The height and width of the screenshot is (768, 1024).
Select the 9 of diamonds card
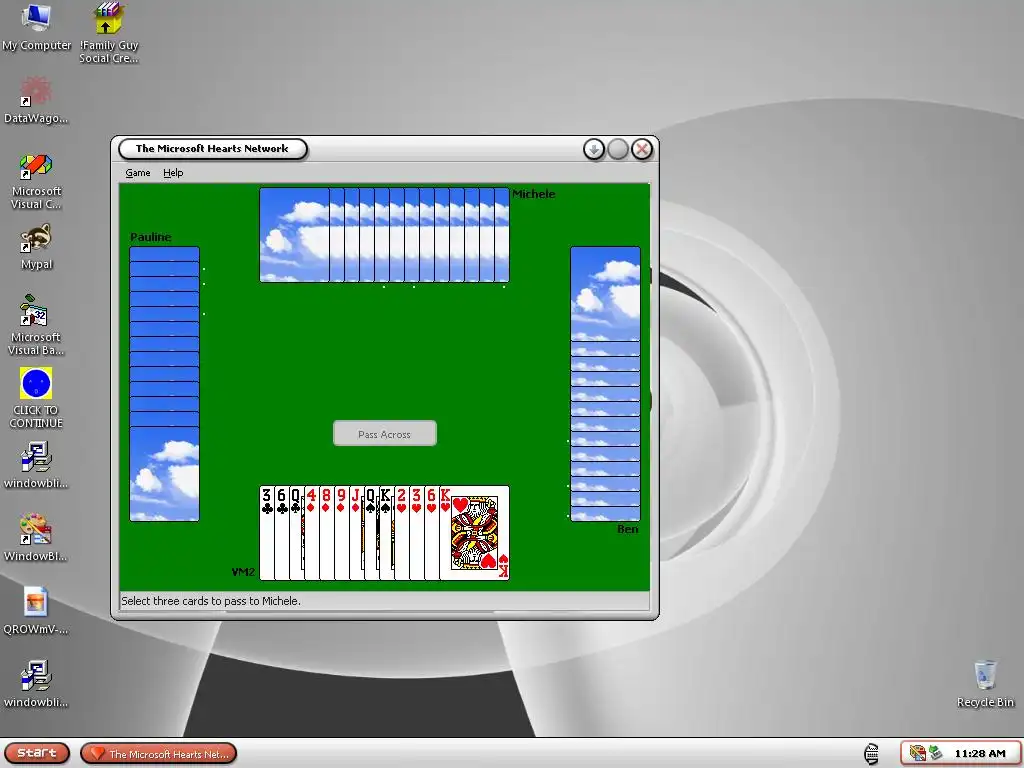point(342,533)
